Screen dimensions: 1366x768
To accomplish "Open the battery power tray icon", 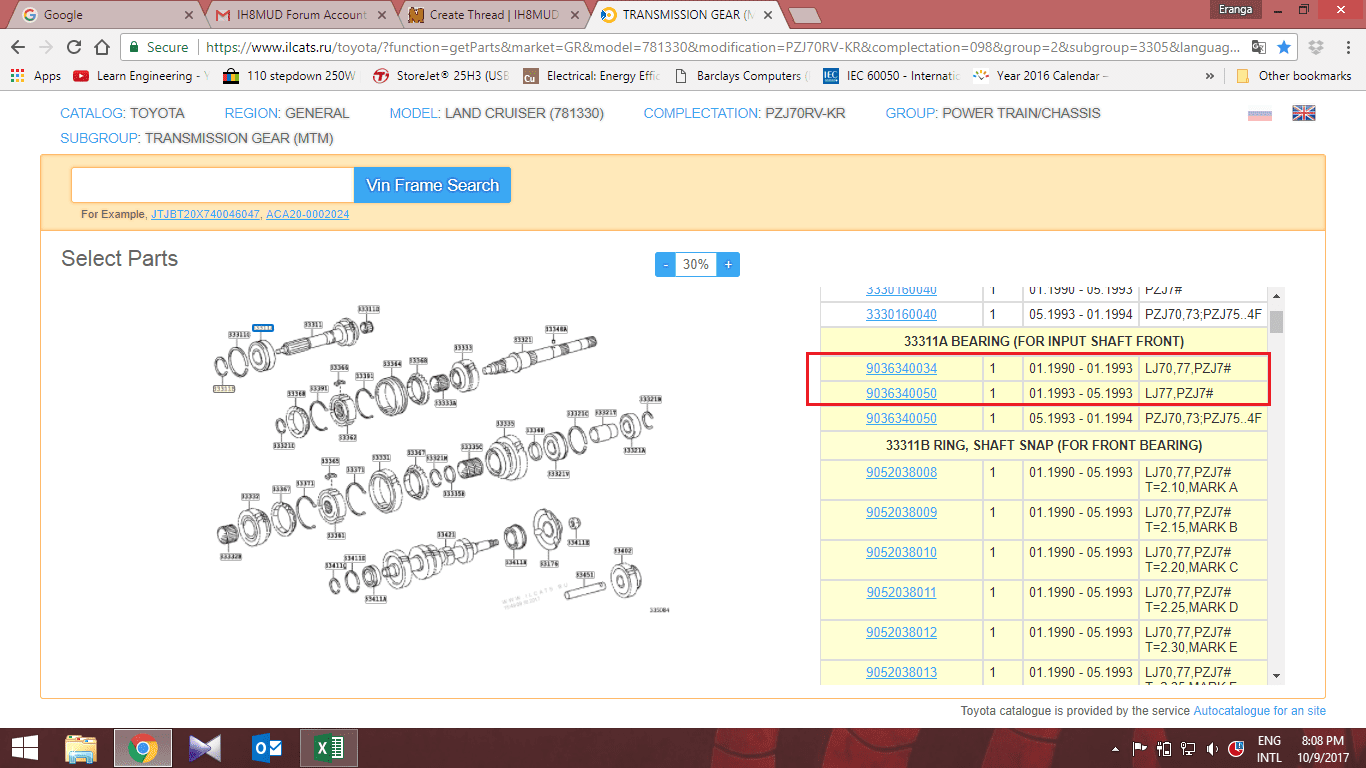I will (x=1163, y=748).
